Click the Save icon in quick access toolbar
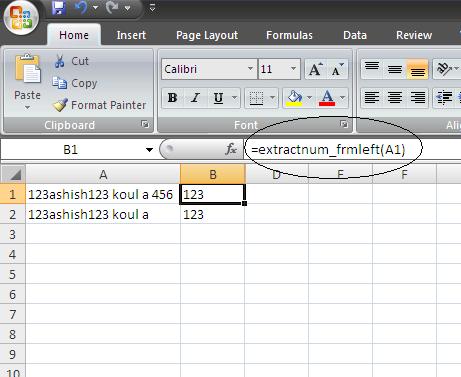 [x=59, y=8]
